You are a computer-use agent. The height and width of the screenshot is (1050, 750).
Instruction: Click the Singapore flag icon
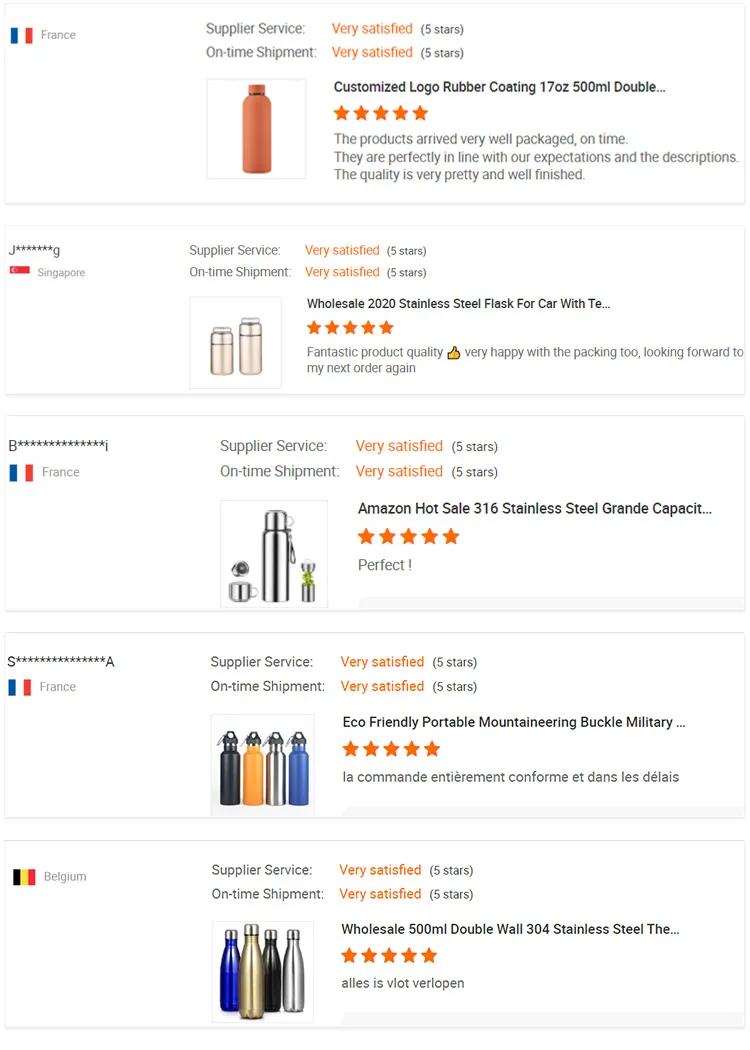20,272
